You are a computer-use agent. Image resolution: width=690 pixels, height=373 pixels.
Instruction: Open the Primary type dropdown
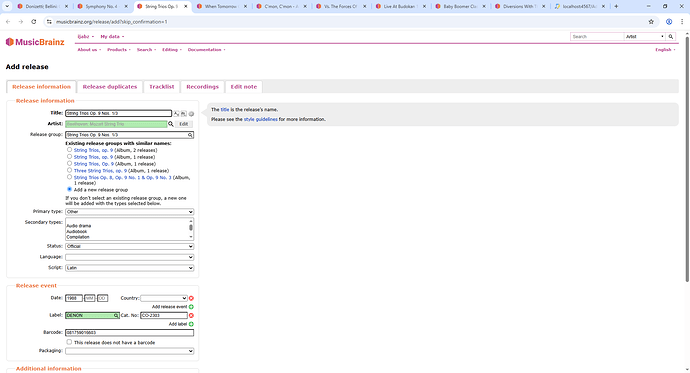pos(129,212)
